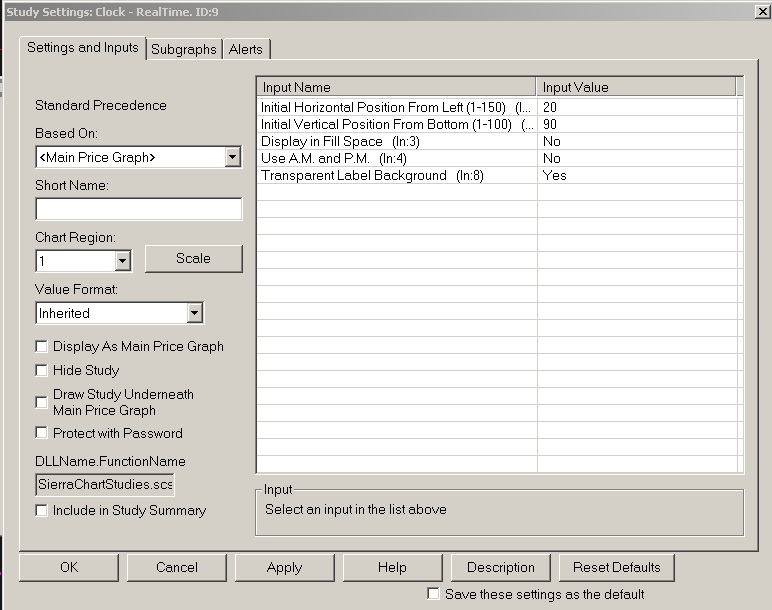Close the Study Settings dialog window

click(761, 11)
